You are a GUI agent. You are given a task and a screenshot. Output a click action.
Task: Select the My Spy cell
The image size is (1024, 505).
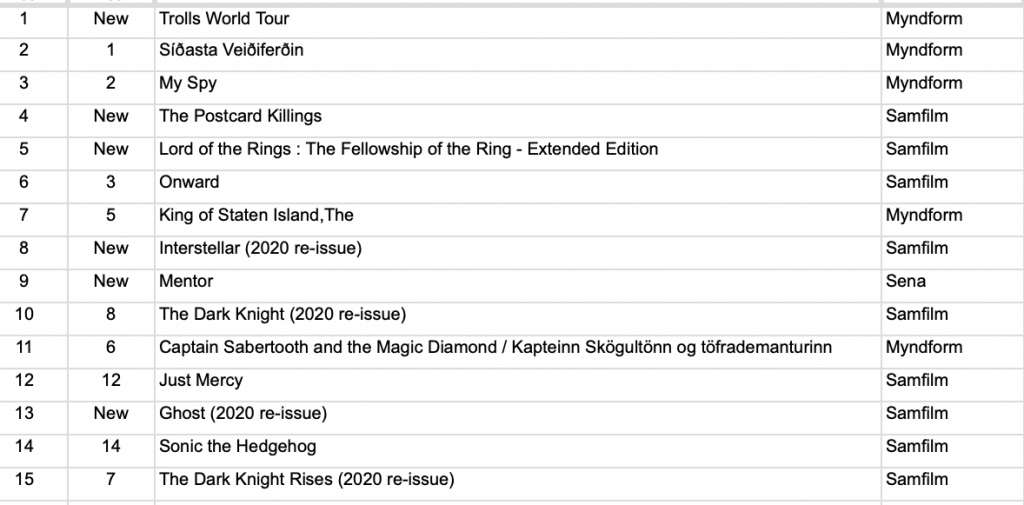point(188,83)
